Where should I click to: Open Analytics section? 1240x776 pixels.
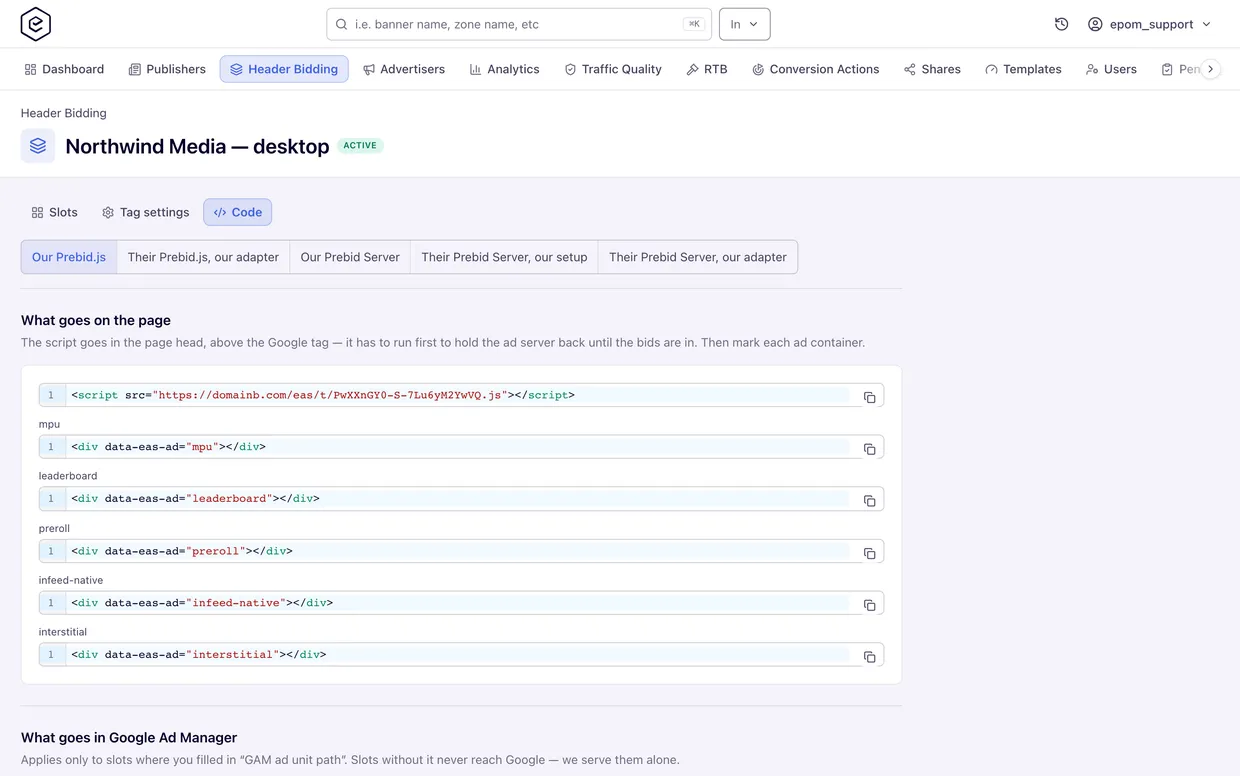(504, 69)
